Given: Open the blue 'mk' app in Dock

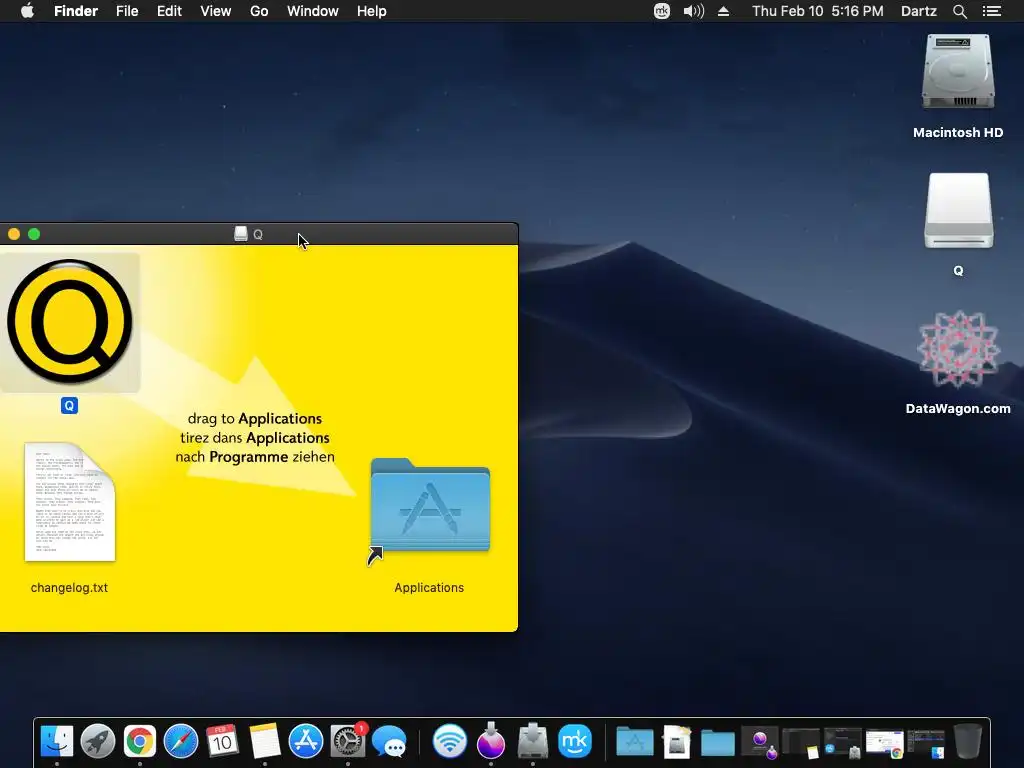Looking at the screenshot, I should click(575, 741).
